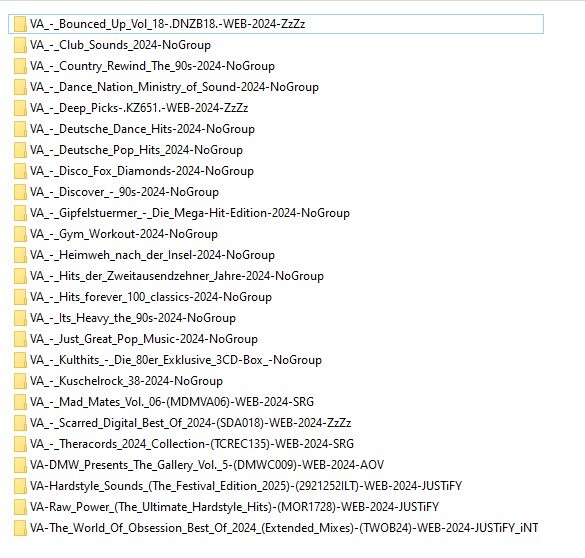The height and width of the screenshot is (558, 585).
Task: Select Gipfelstuermer_-_Die_Mega-Hit-Edition folder name
Action: [x=190, y=213]
